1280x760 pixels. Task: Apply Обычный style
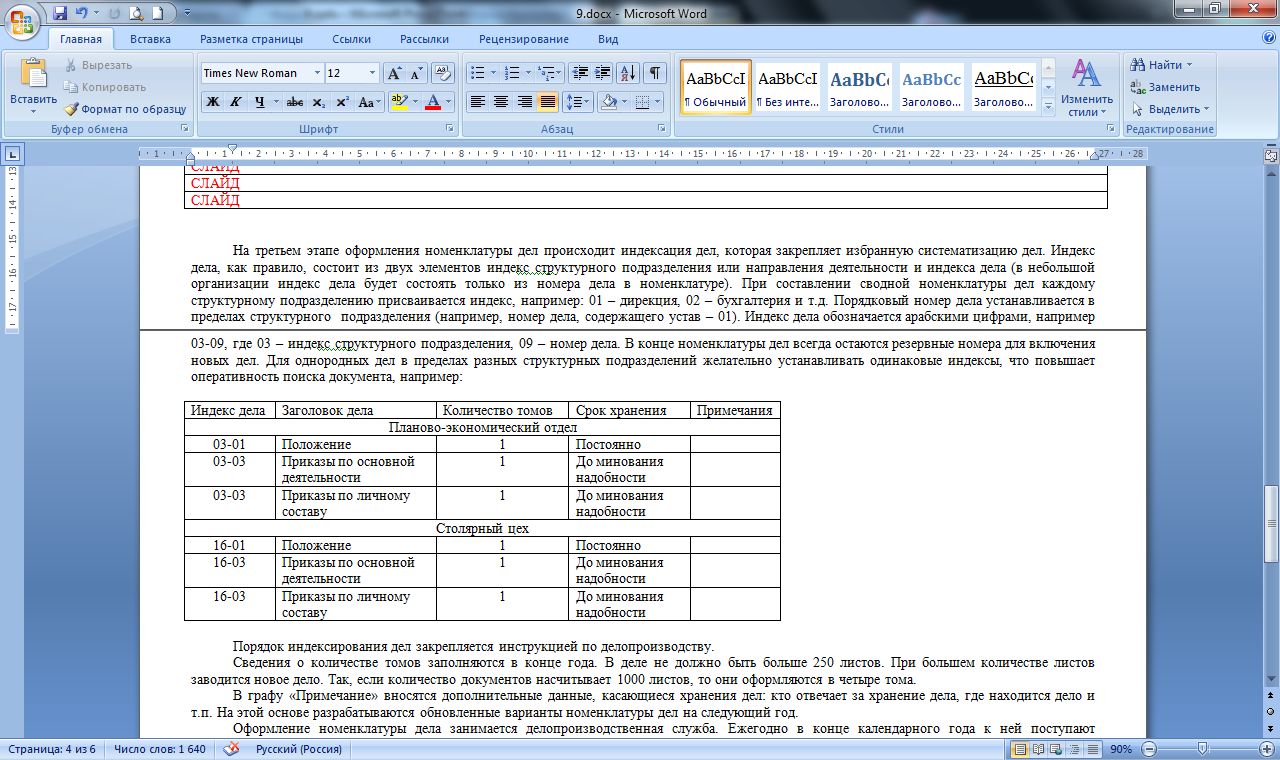pos(715,87)
